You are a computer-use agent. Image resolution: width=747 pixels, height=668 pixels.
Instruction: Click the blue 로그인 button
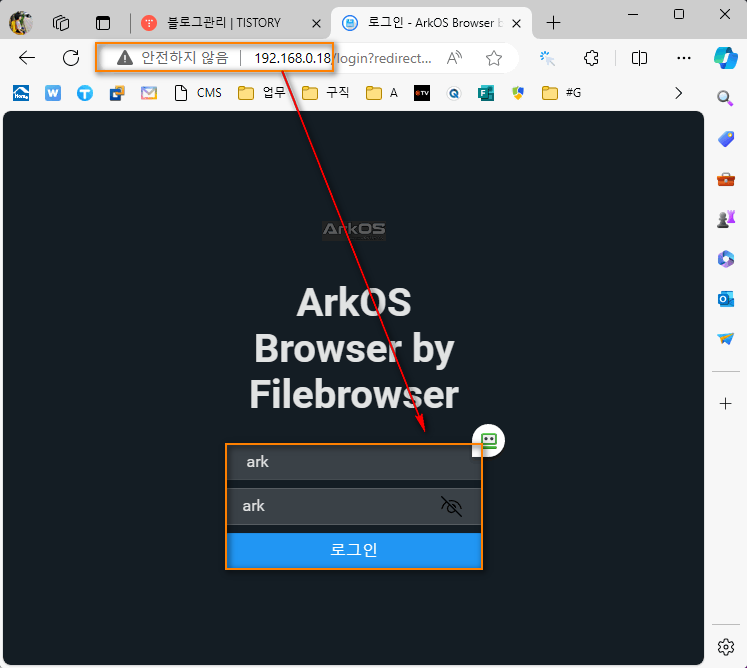coord(353,550)
